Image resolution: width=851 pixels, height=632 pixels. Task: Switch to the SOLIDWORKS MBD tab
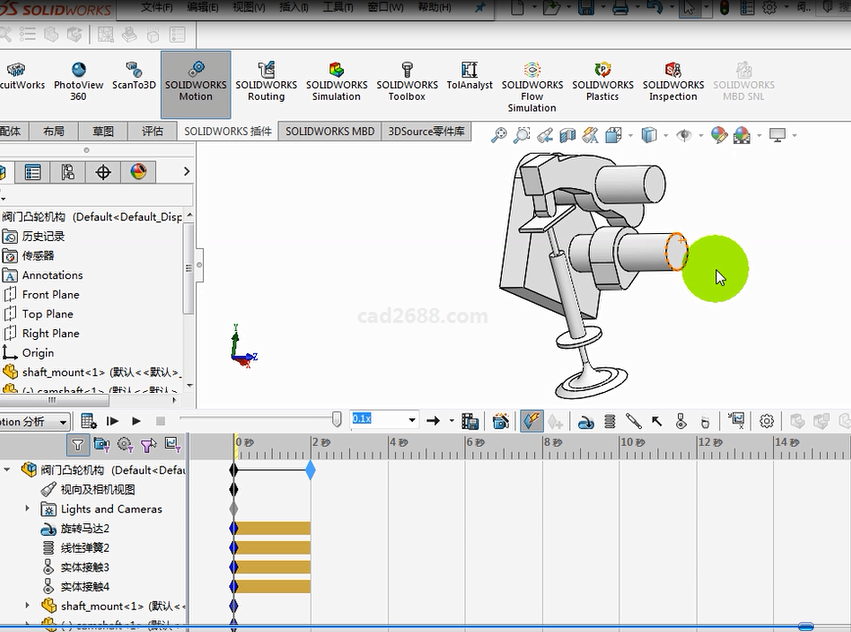pyautogui.click(x=330, y=131)
